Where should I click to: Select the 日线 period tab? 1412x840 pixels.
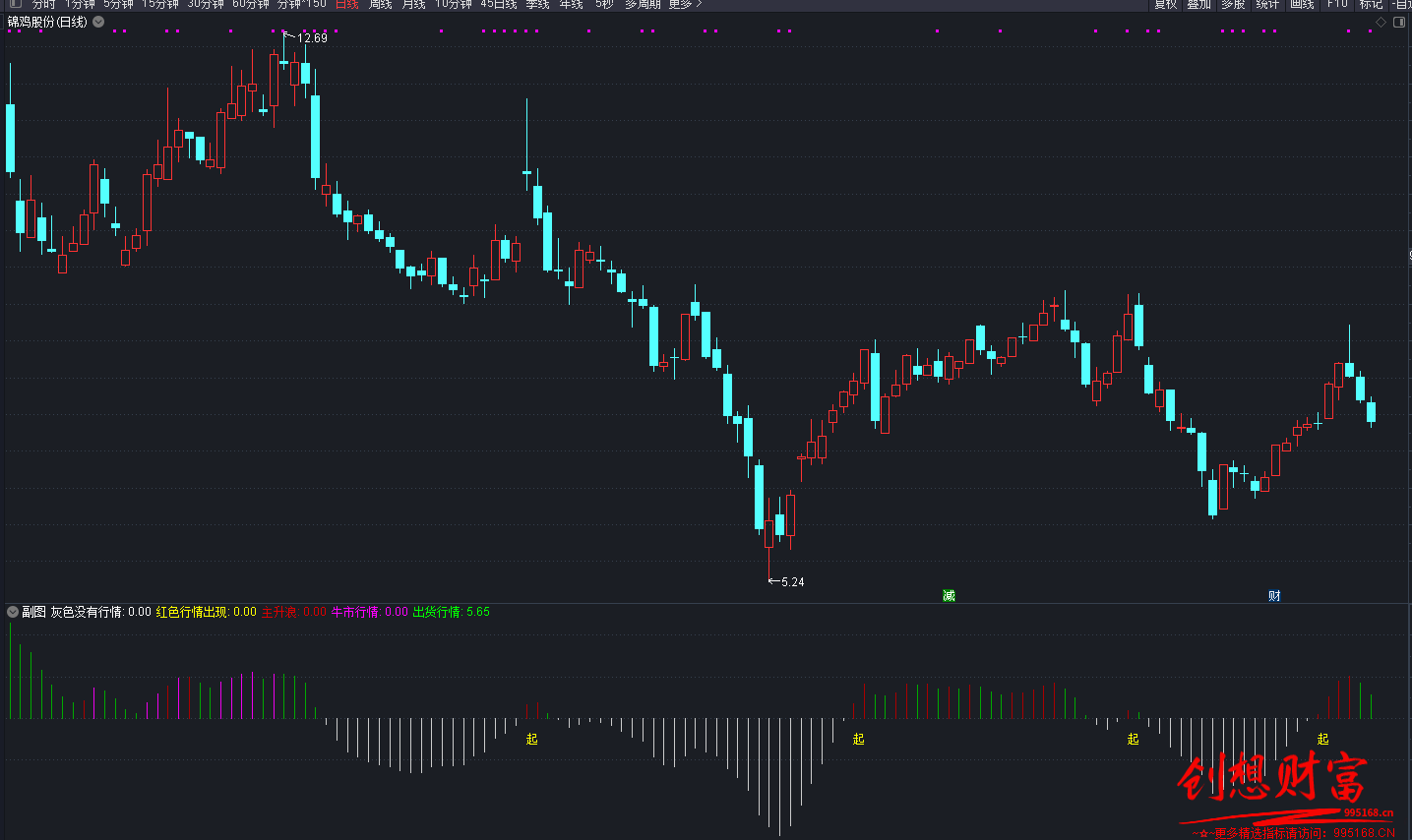(x=347, y=4)
